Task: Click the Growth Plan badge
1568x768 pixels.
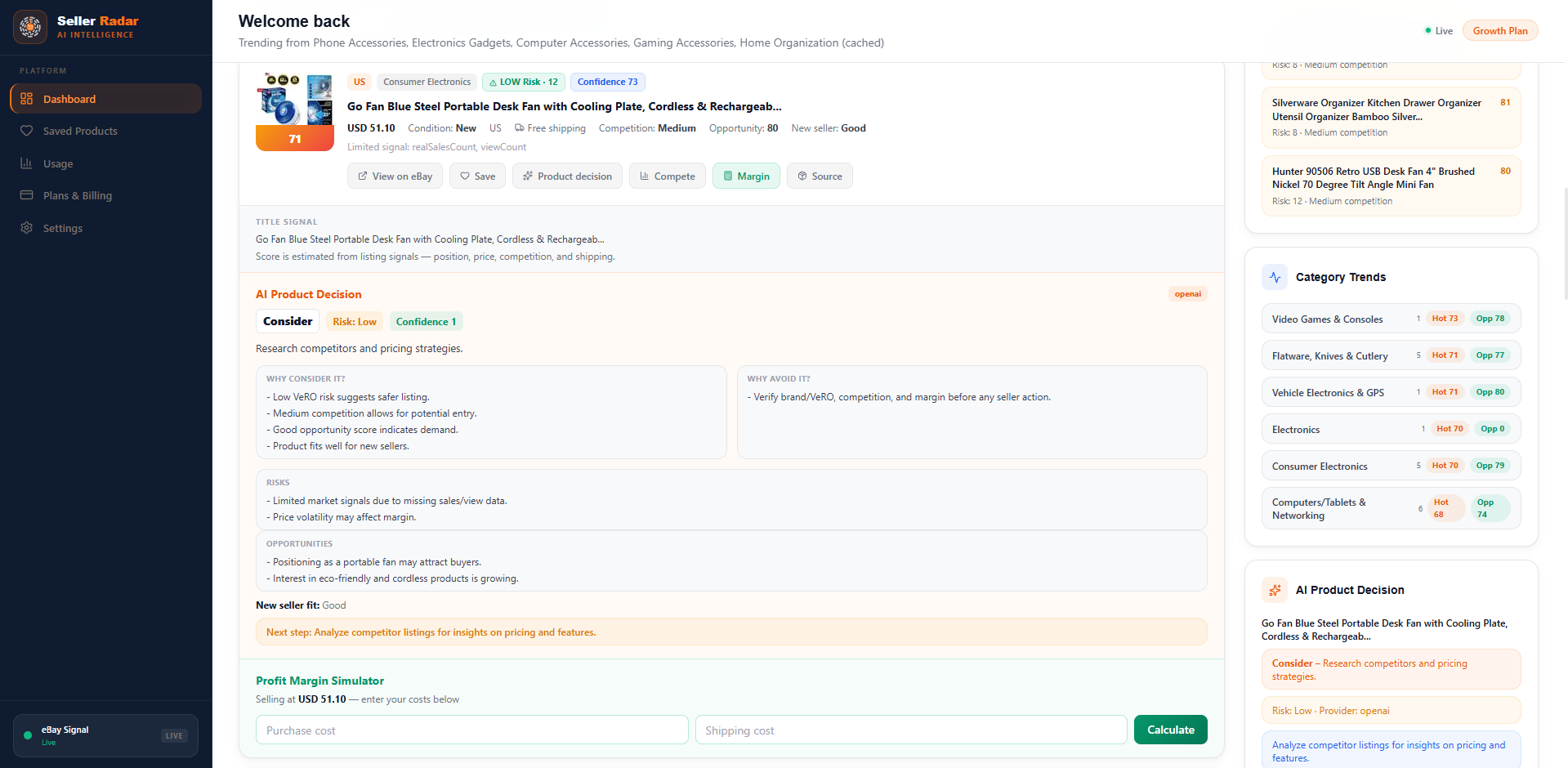Action: click(x=1500, y=31)
